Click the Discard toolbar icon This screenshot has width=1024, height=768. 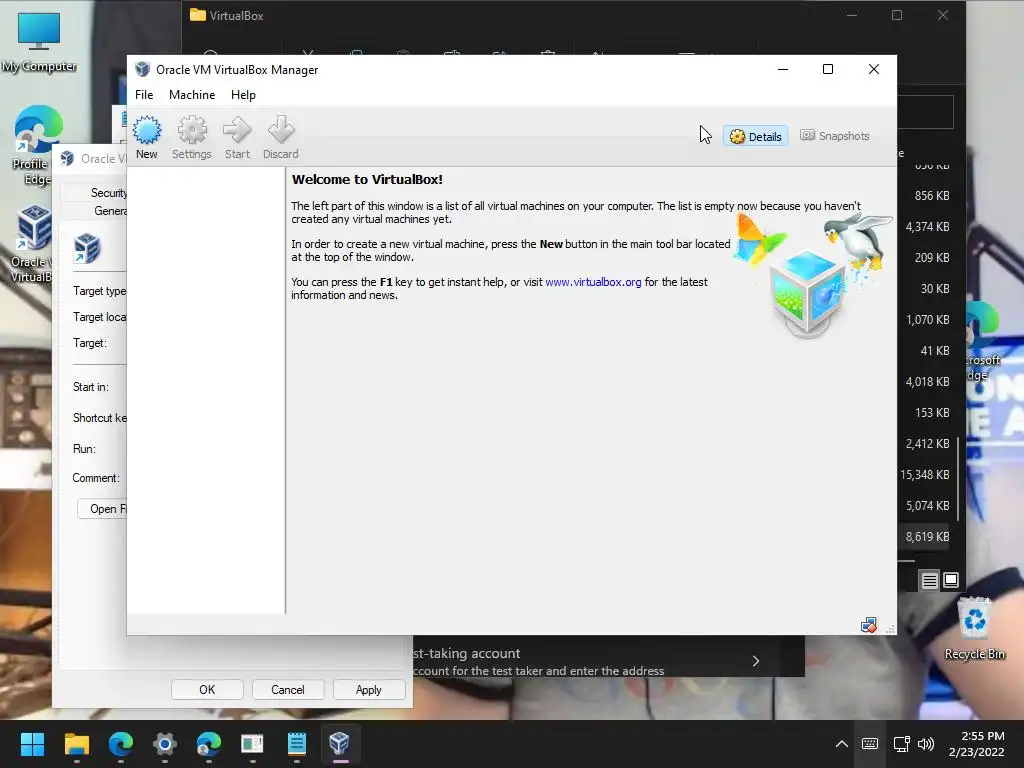[x=281, y=136]
